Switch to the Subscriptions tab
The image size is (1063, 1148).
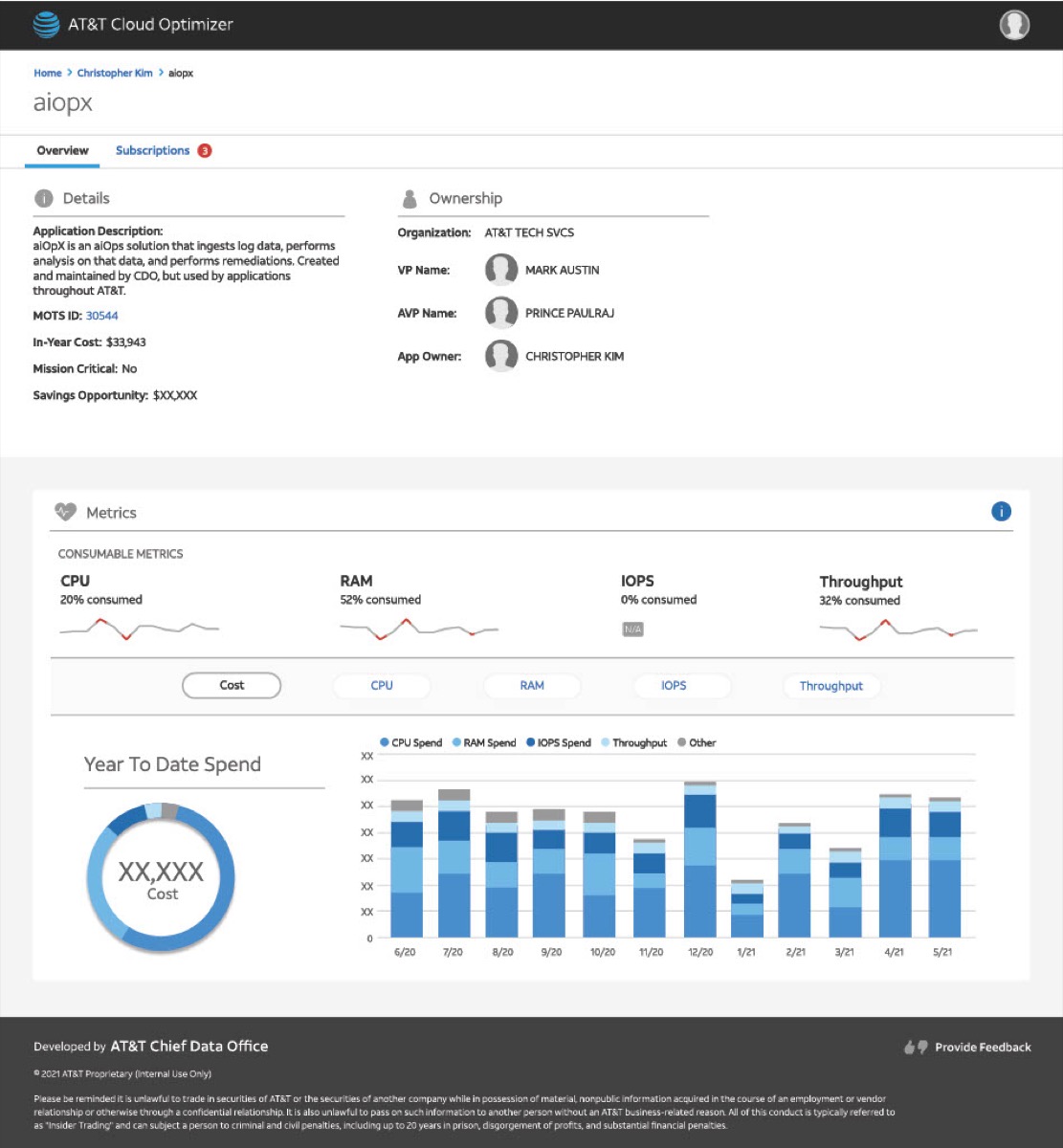pyautogui.click(x=153, y=150)
